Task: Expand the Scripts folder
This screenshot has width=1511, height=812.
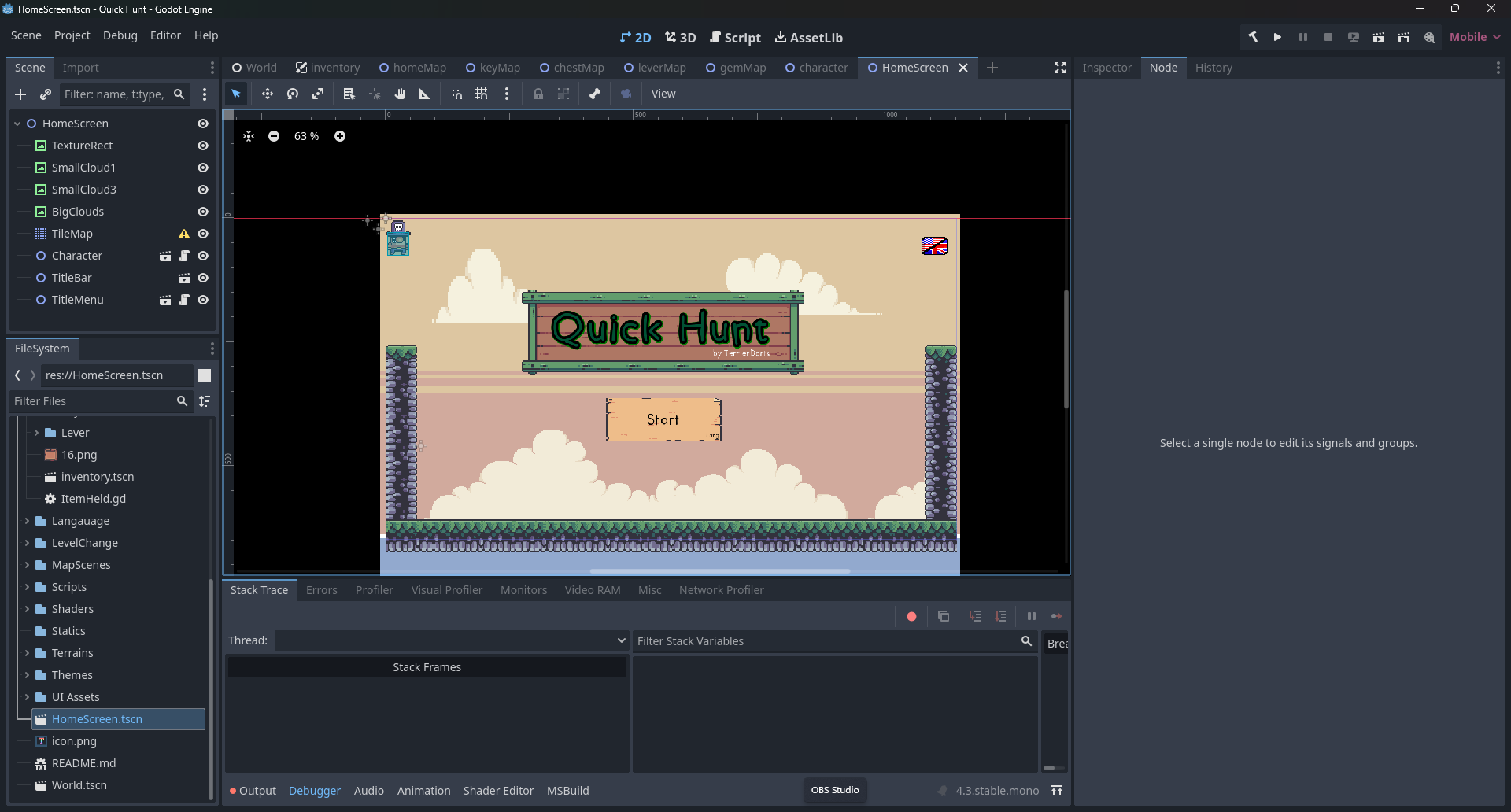Action: pyautogui.click(x=27, y=587)
